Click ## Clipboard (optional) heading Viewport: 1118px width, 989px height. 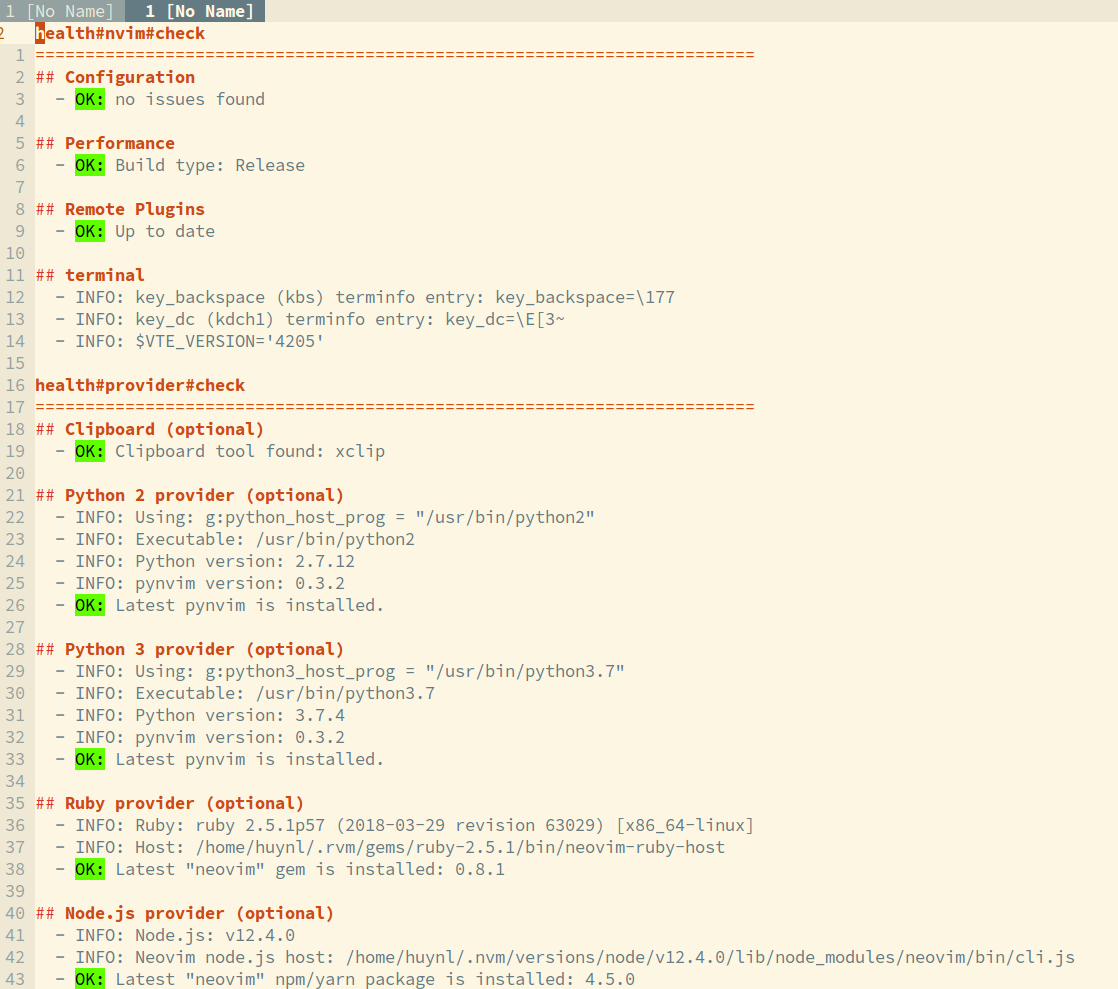click(150, 429)
